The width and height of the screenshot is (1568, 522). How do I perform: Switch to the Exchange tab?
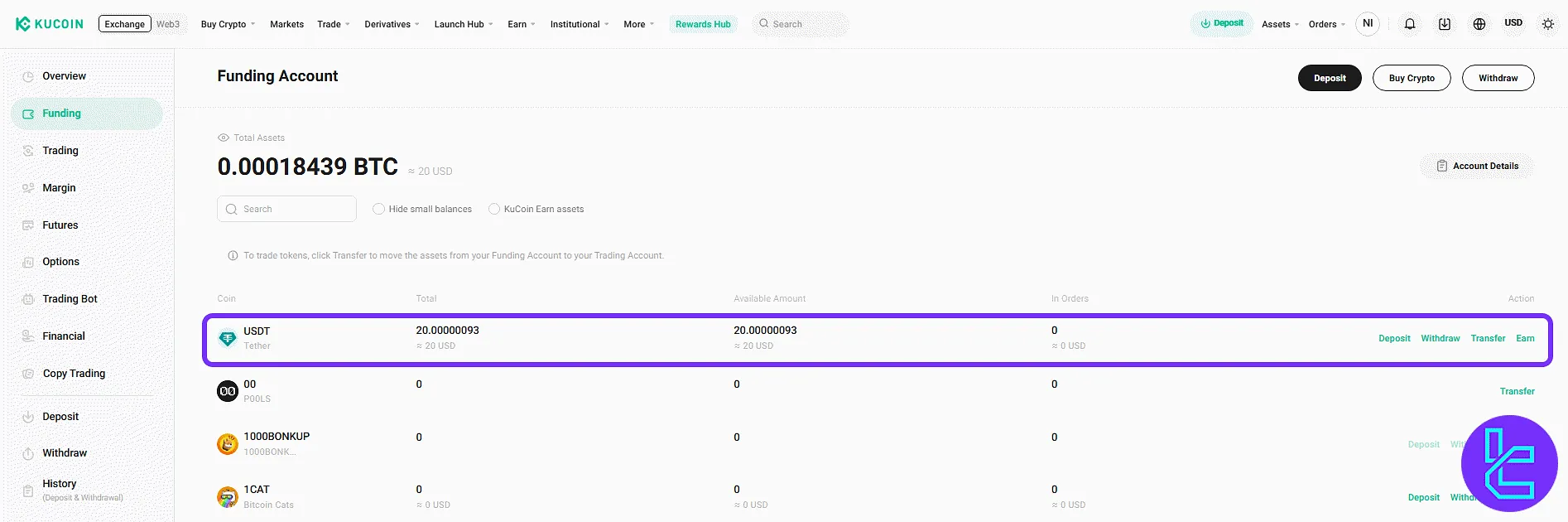point(125,24)
